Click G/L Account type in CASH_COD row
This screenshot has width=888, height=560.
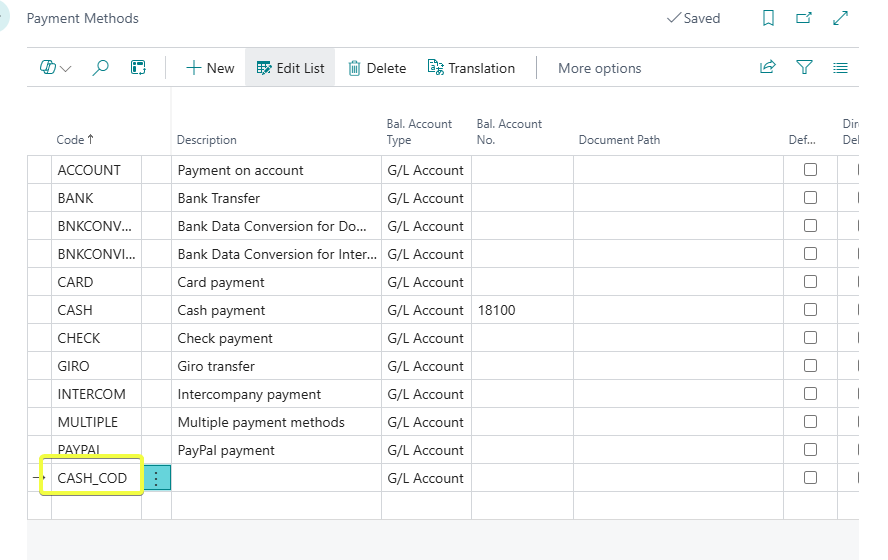click(426, 478)
